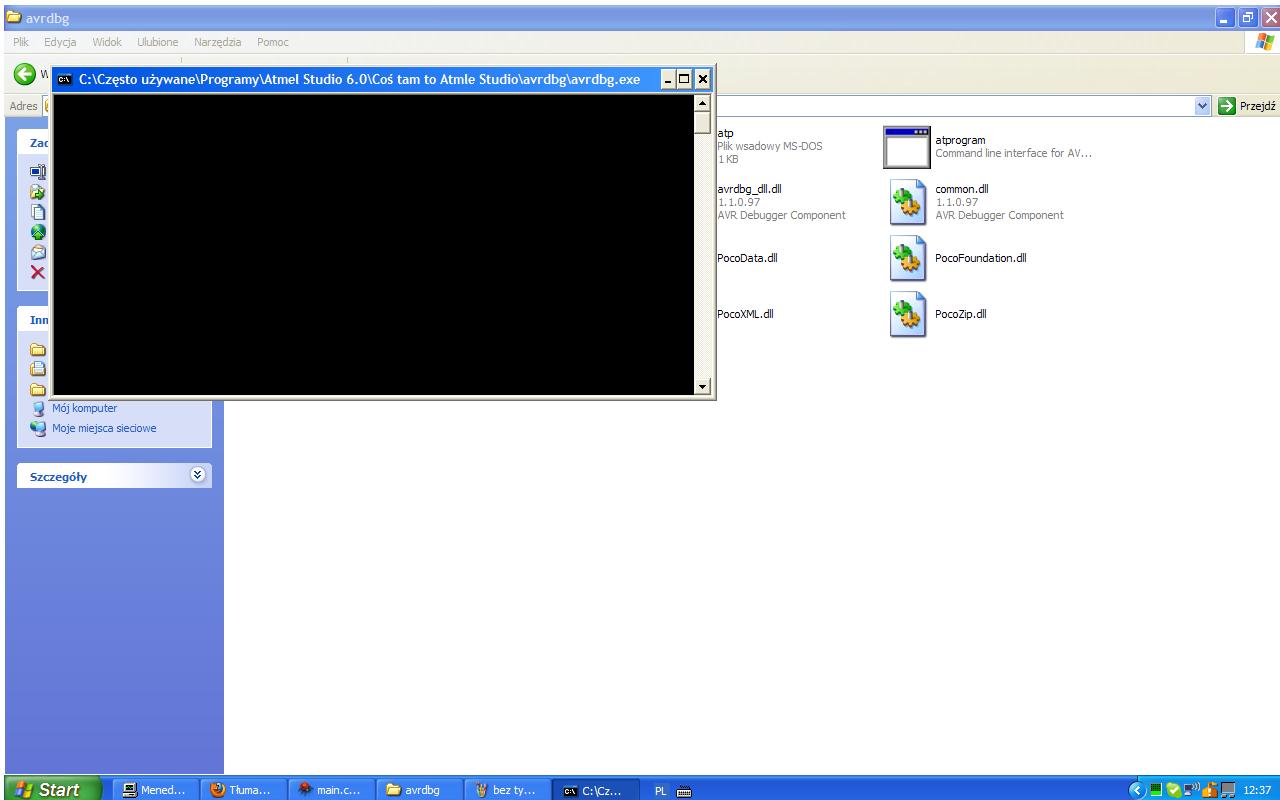Open the address bar dropdown arrow
The width and height of the screenshot is (1280, 800).
(x=1202, y=106)
